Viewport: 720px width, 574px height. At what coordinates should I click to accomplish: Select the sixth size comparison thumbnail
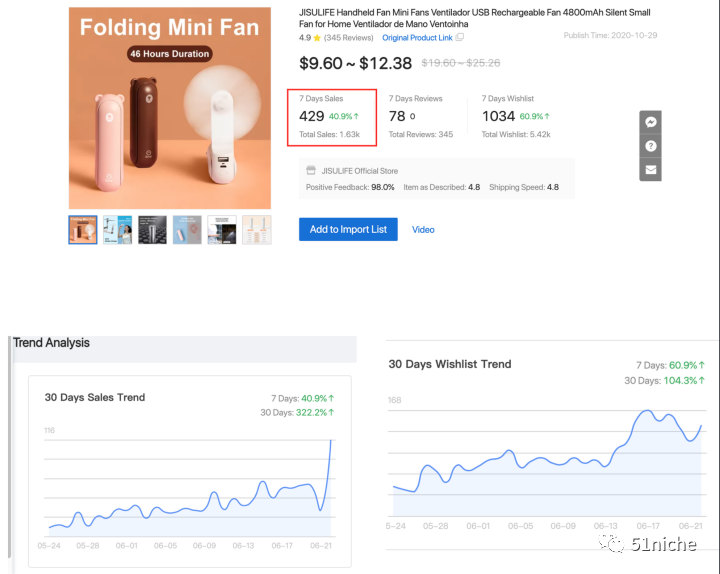tap(257, 230)
